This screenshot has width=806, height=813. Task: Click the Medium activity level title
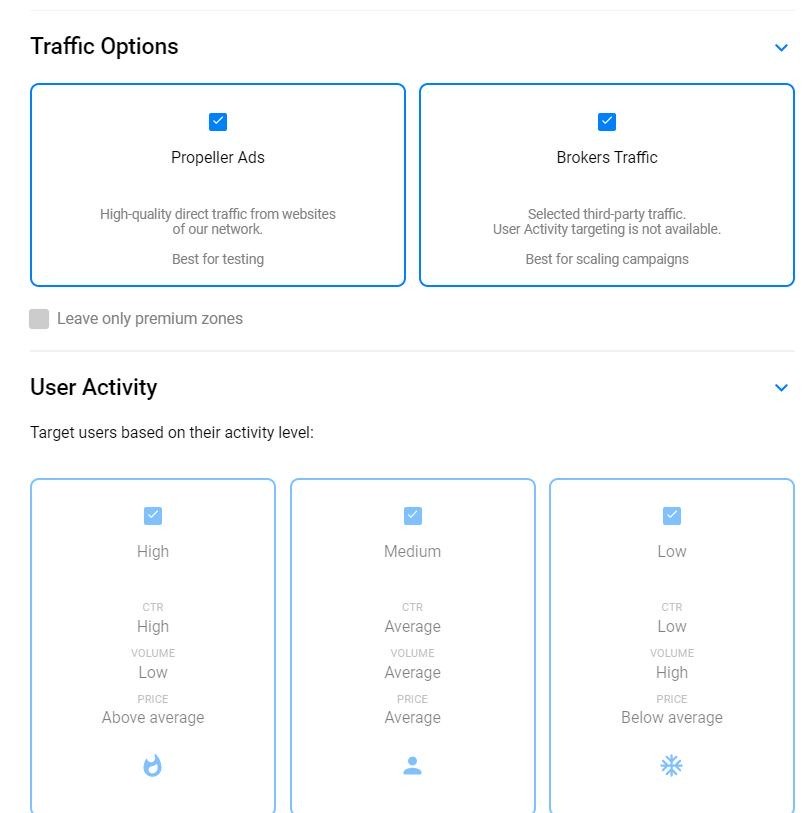[x=412, y=552]
